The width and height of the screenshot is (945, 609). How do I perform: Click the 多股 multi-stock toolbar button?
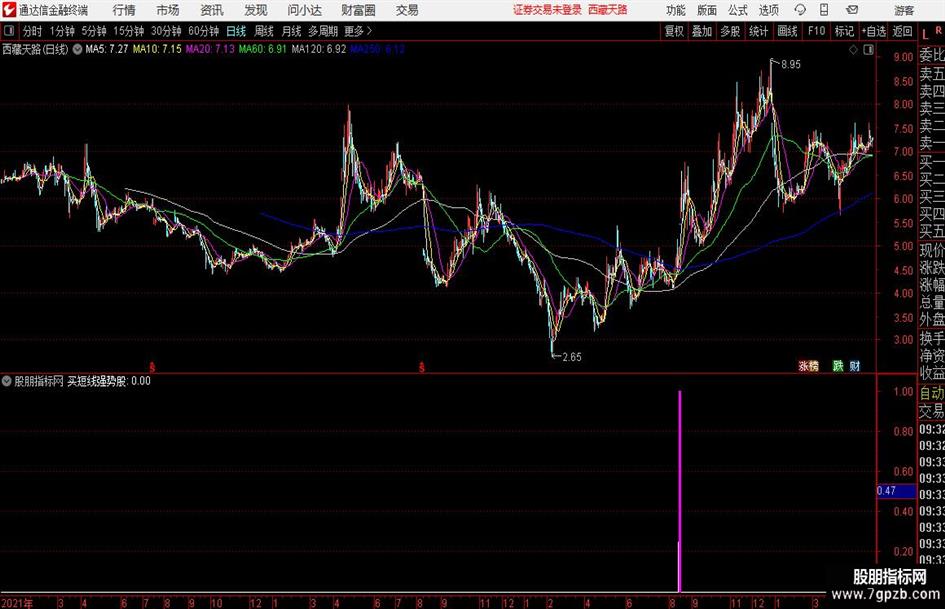pos(730,31)
